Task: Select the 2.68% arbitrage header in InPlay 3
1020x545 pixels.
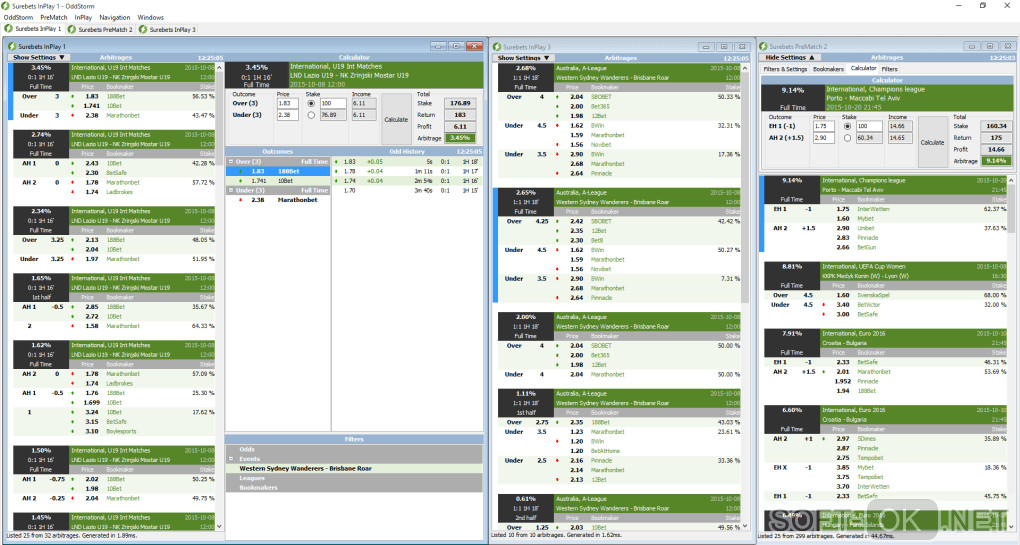Action: (x=619, y=77)
